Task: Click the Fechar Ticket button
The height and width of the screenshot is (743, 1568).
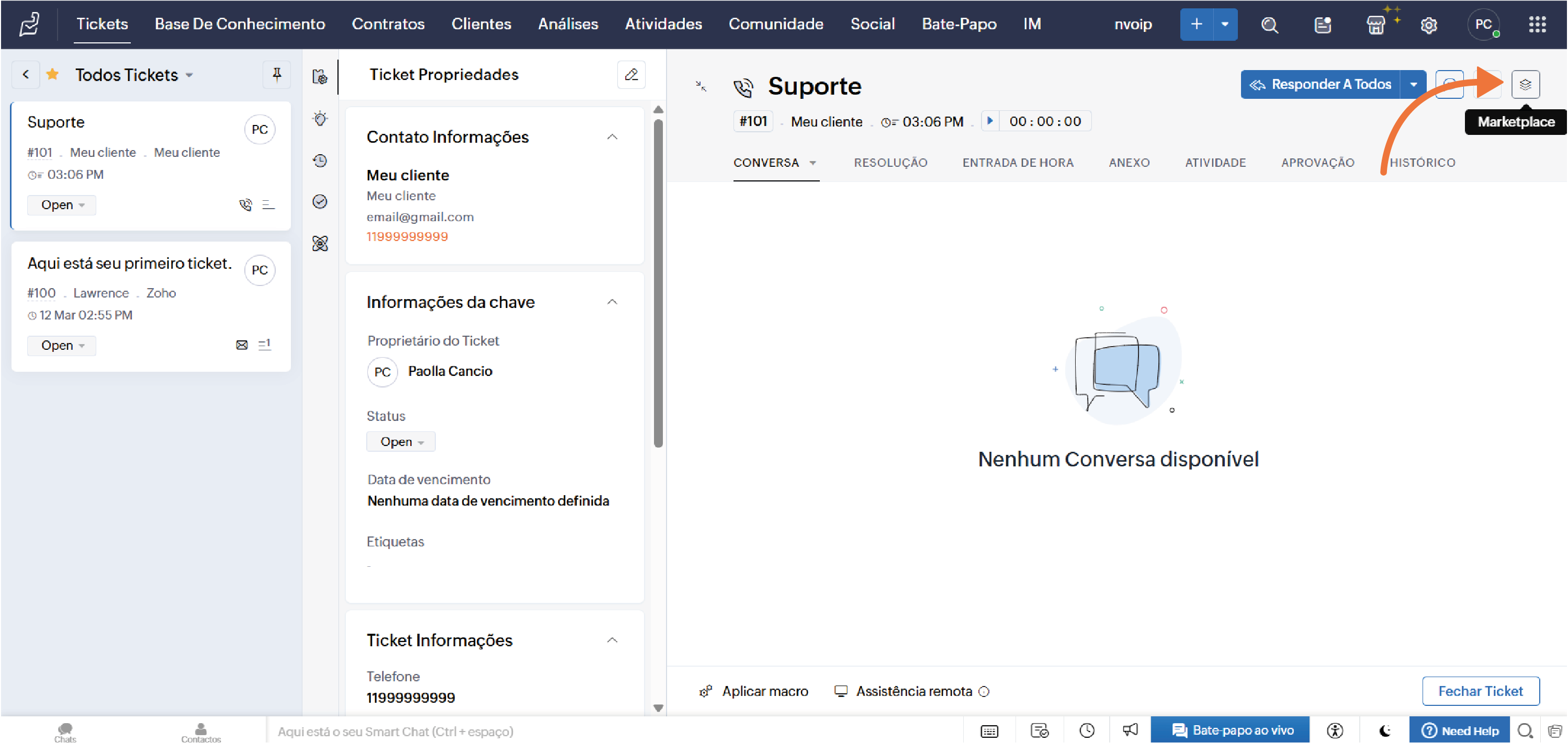Action: [x=1480, y=691]
